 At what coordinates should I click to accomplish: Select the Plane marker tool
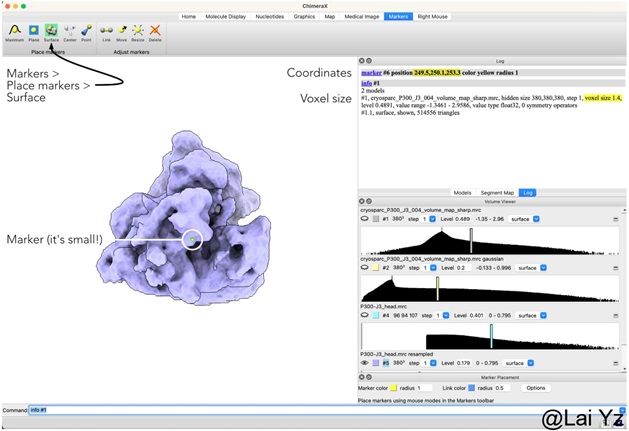coord(34,33)
